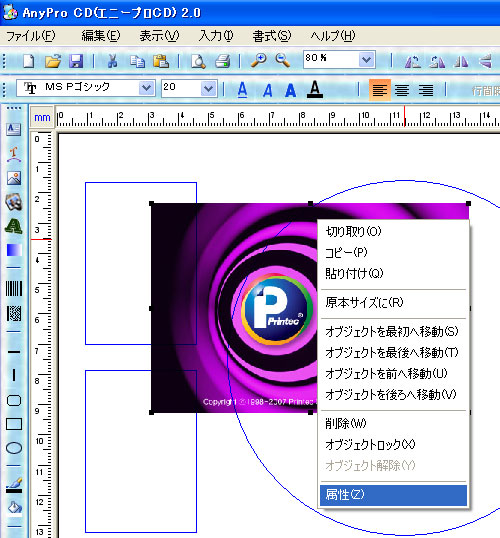Select the barcode tool

pos(14,289)
